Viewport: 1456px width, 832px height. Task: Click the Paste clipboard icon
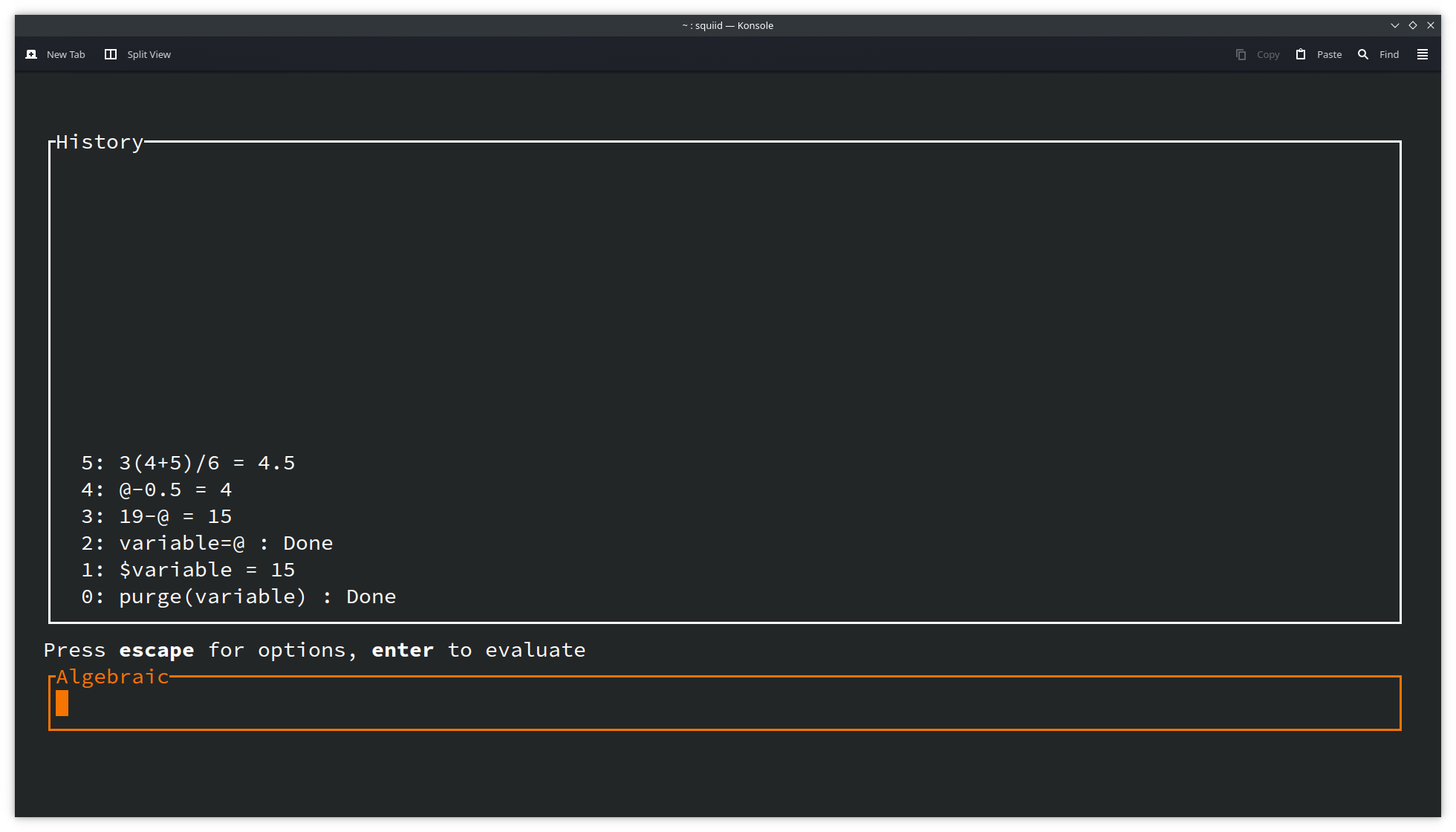(x=1301, y=54)
